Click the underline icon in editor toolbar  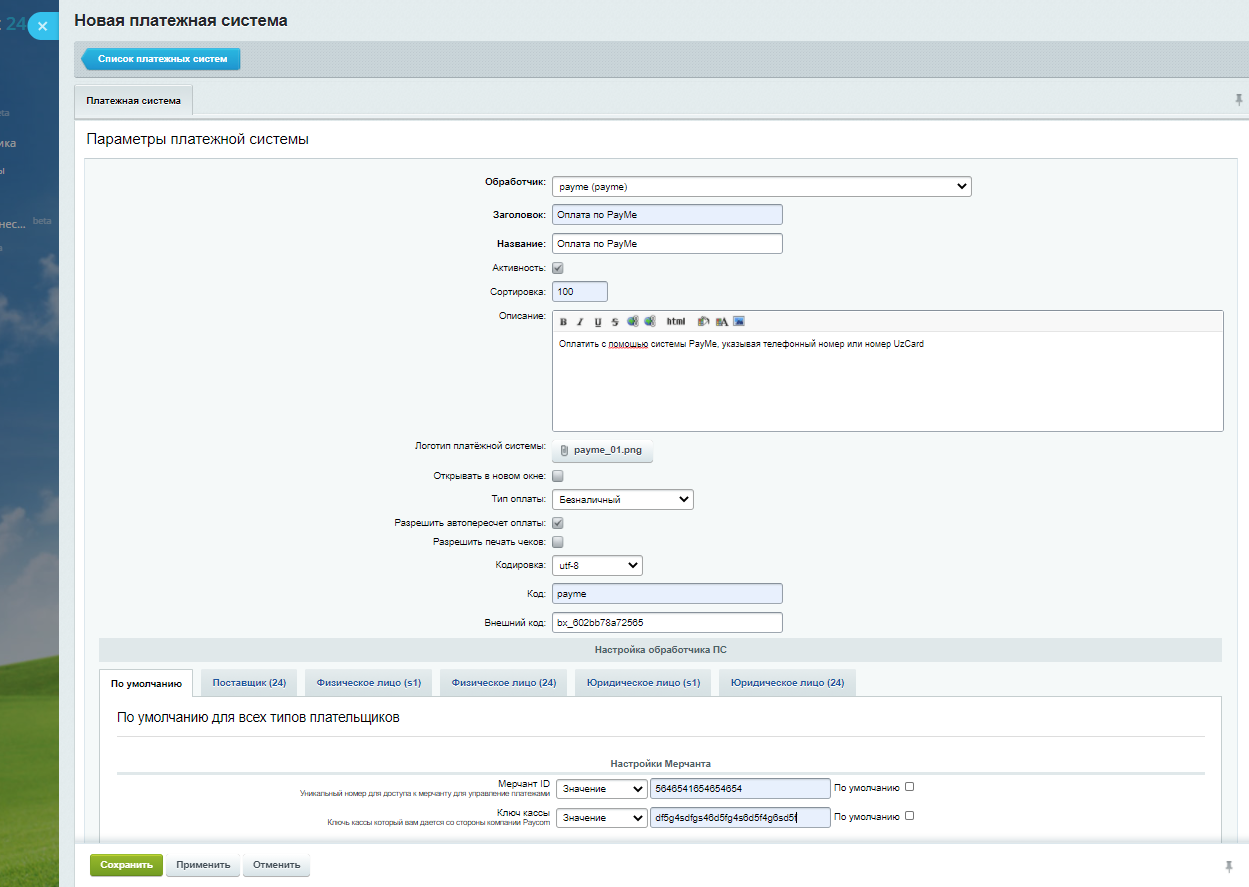click(598, 322)
